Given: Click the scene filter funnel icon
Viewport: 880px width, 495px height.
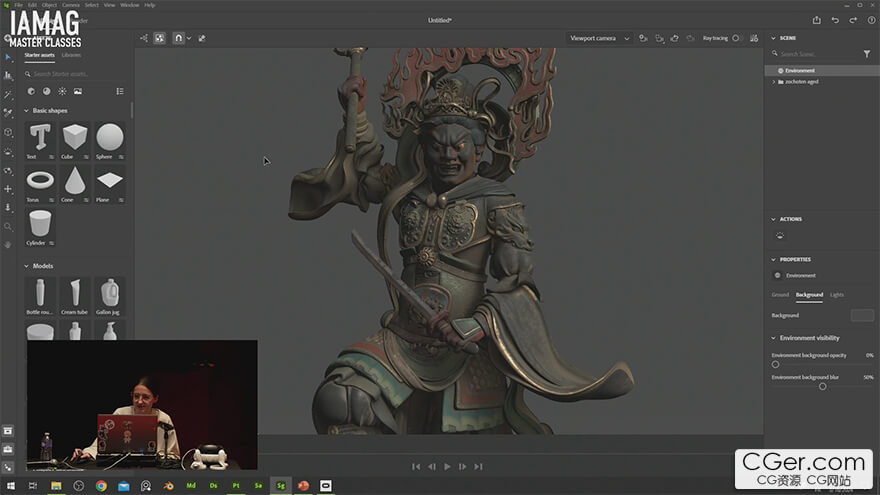Looking at the screenshot, I should coord(867,54).
